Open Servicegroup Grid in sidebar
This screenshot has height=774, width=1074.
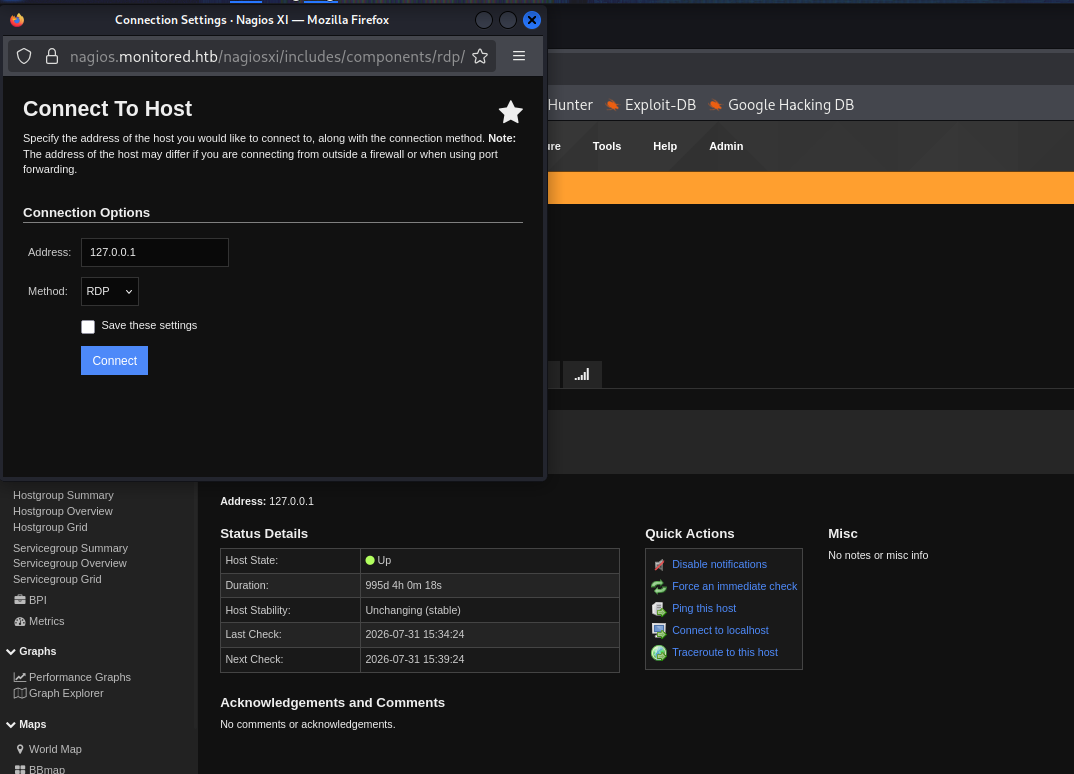pyautogui.click(x=57, y=579)
